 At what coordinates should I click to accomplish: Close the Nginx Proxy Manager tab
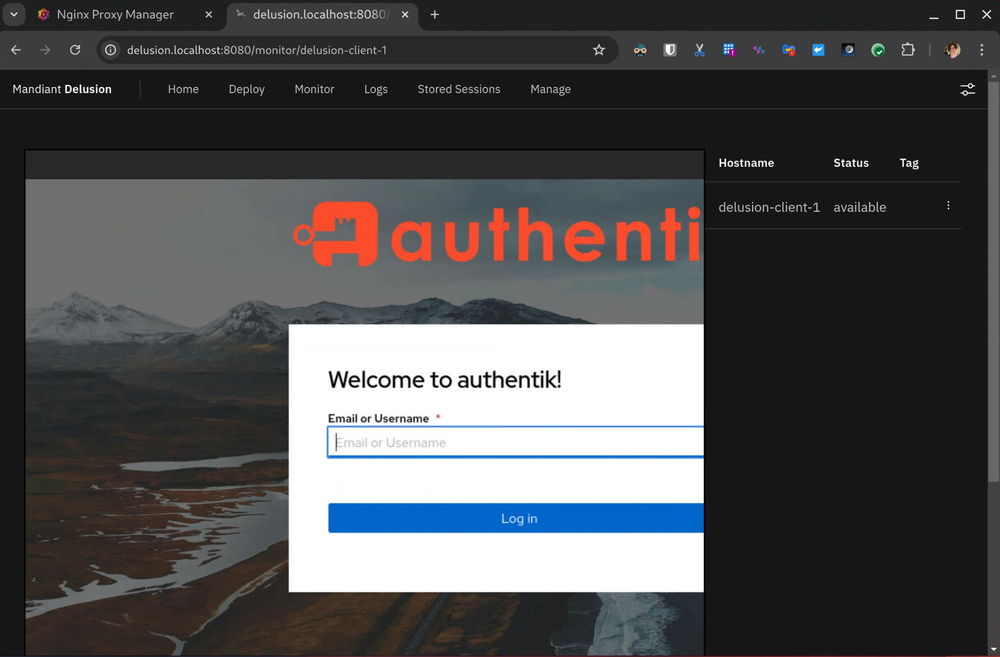click(209, 14)
